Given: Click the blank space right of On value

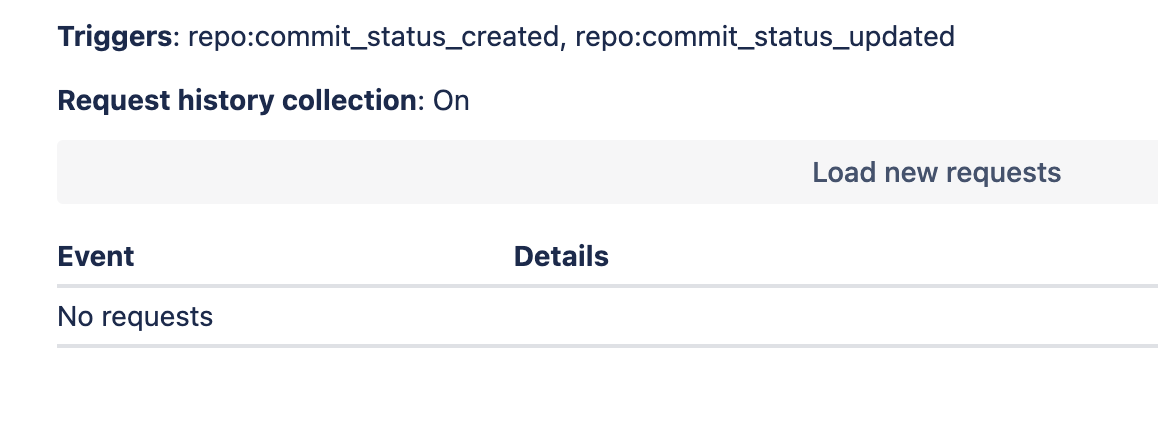Looking at the screenshot, I should coord(812,101).
